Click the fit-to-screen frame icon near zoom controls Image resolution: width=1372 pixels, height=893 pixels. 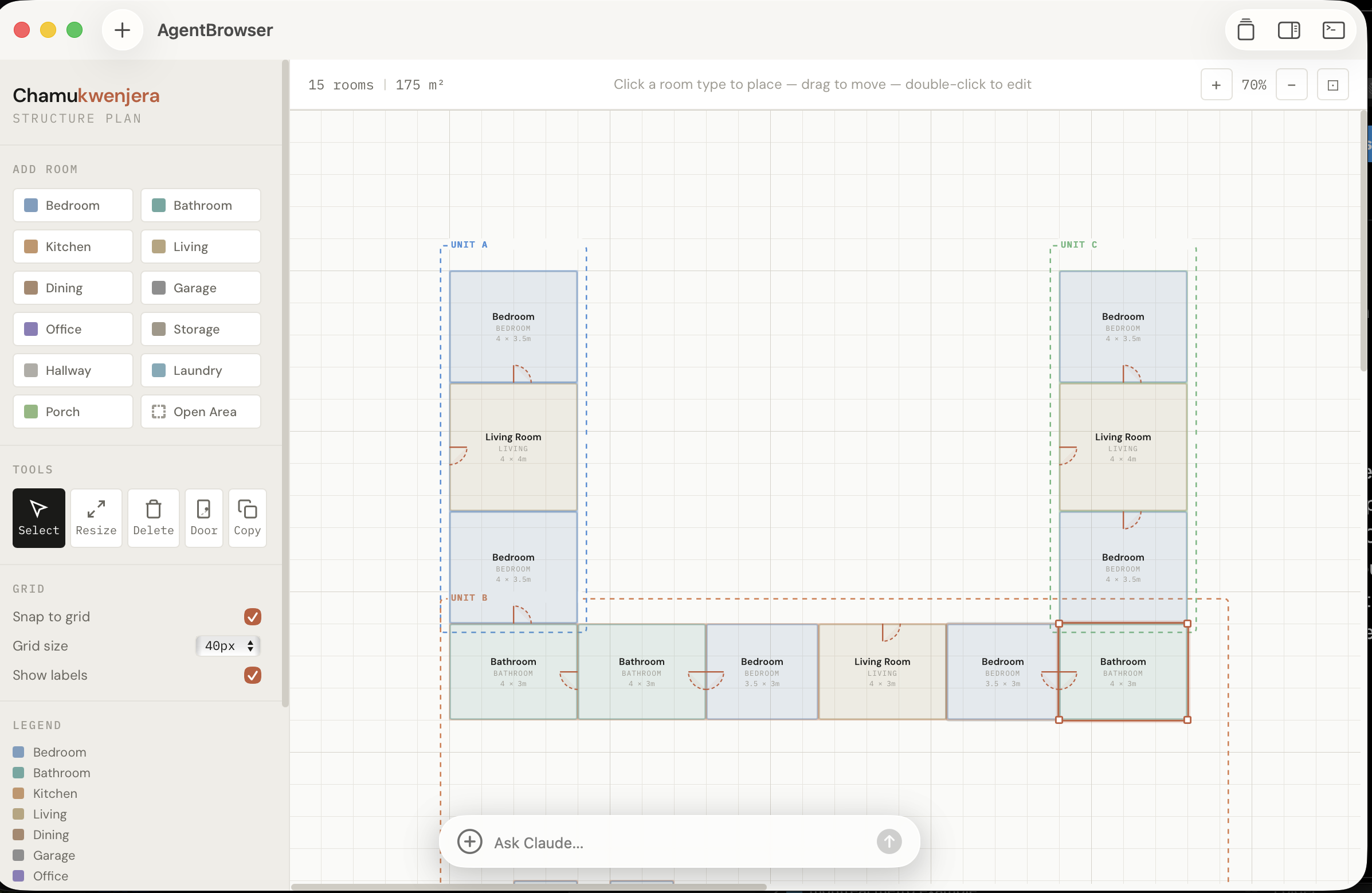(x=1333, y=84)
